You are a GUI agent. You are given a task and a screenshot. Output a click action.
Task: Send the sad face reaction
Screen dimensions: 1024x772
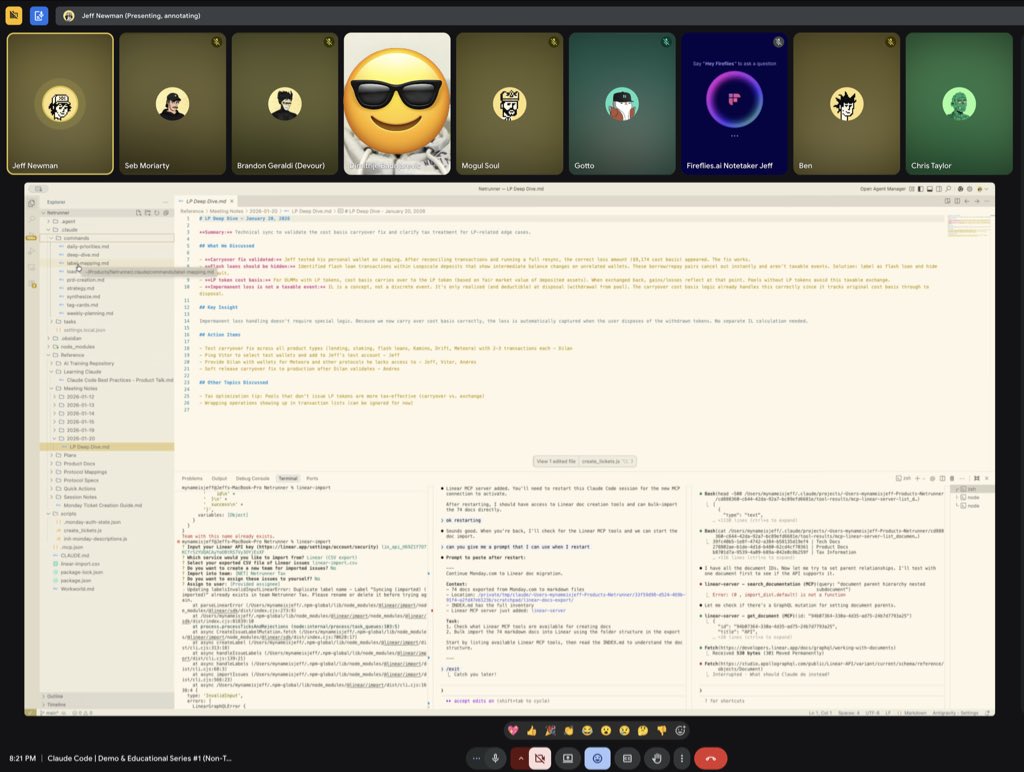(624, 730)
